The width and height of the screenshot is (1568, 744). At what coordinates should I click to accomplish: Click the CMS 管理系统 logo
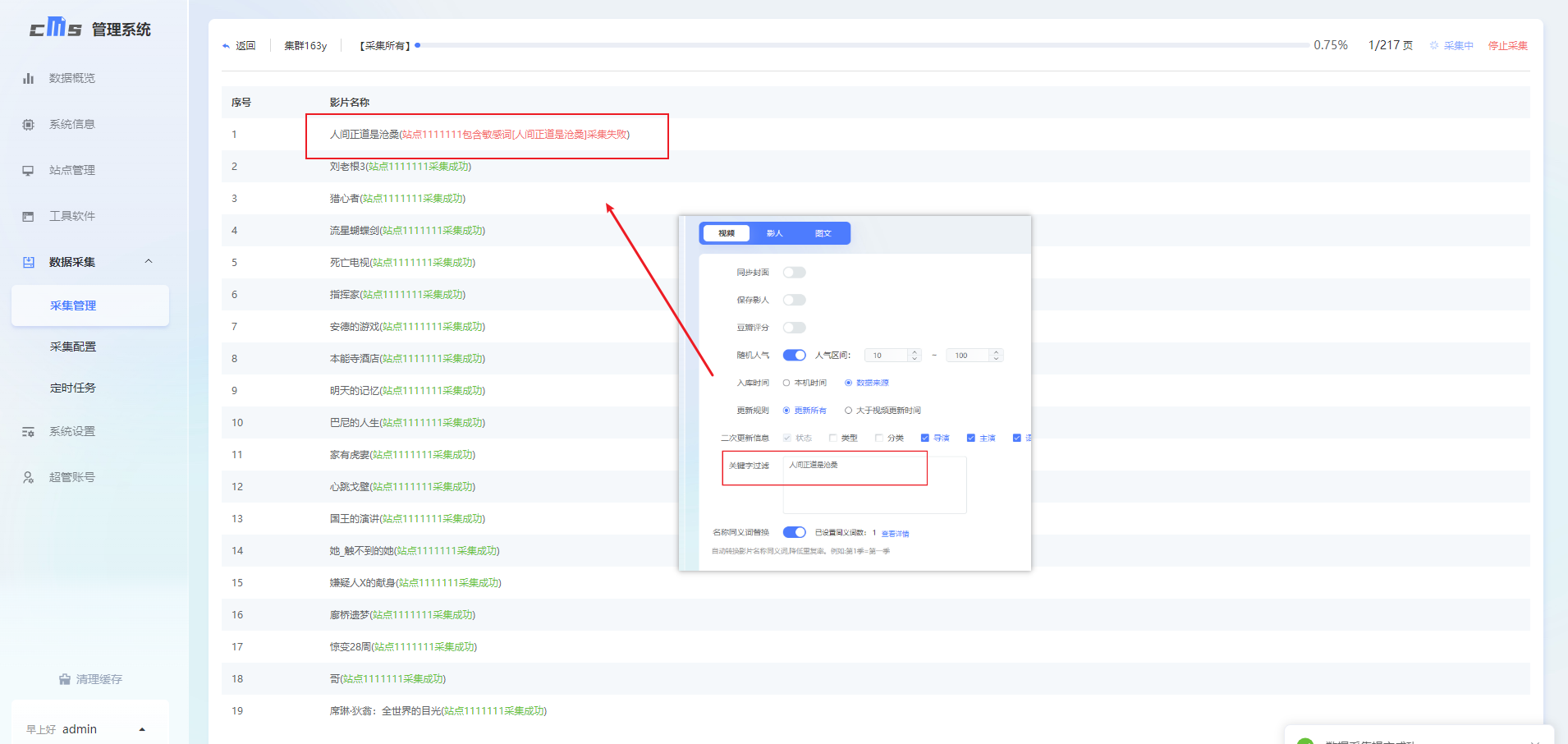90,28
